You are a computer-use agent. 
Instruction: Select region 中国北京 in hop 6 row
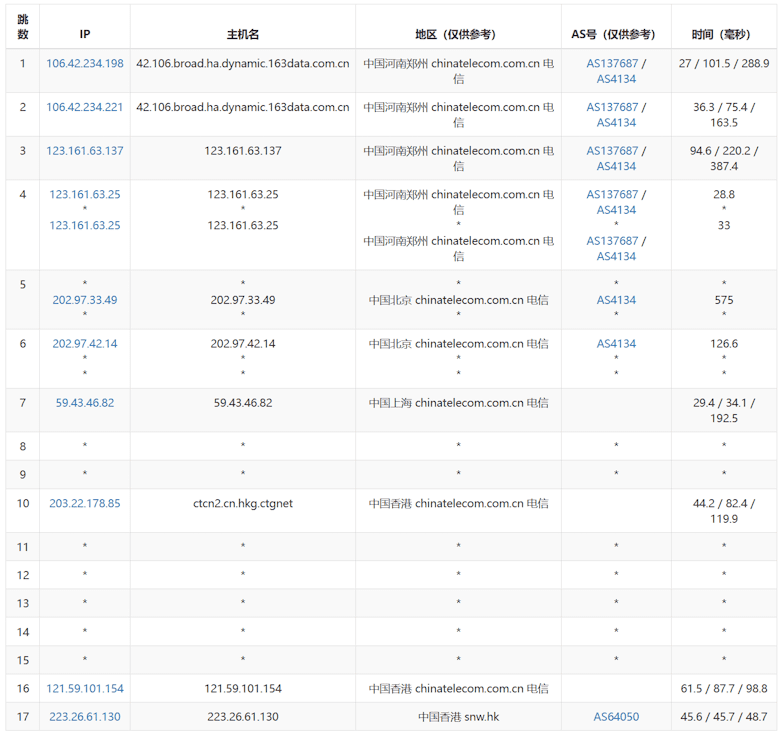pyautogui.click(x=458, y=344)
